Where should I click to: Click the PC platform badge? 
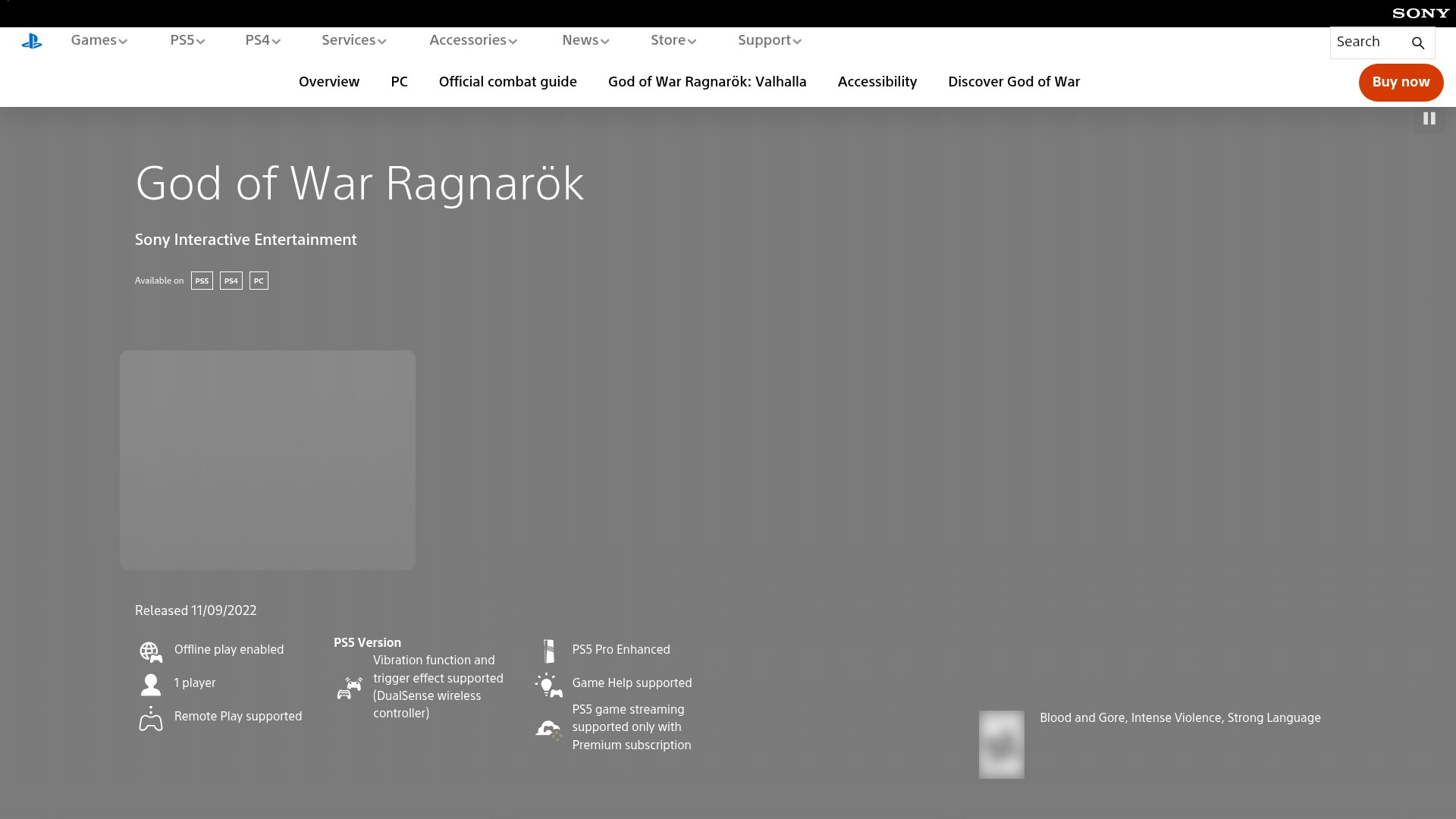tap(259, 281)
